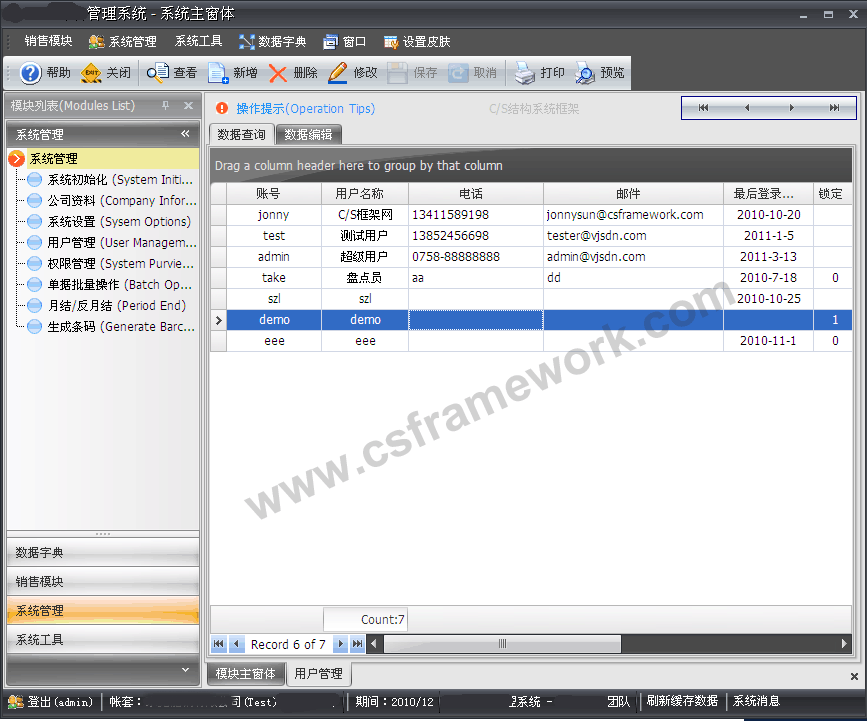The image size is (867, 721).
Task: Pin the Modules List panel
Action: (166, 106)
